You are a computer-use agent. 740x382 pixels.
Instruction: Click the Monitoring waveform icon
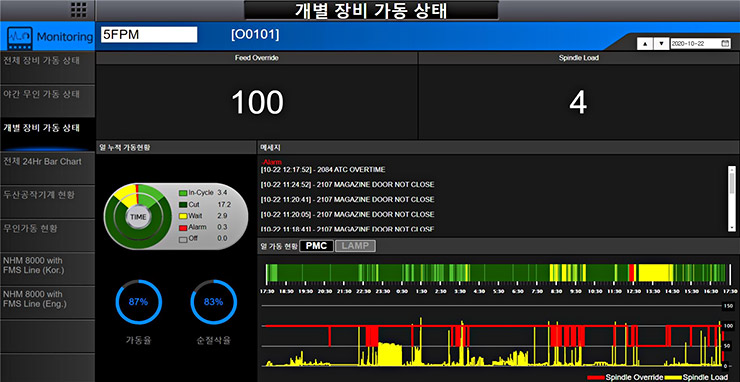20,37
